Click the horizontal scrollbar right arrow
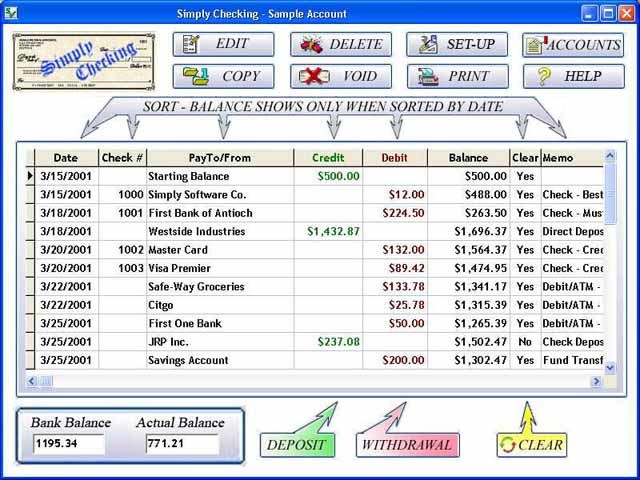This screenshot has height=480, width=640. click(x=596, y=381)
